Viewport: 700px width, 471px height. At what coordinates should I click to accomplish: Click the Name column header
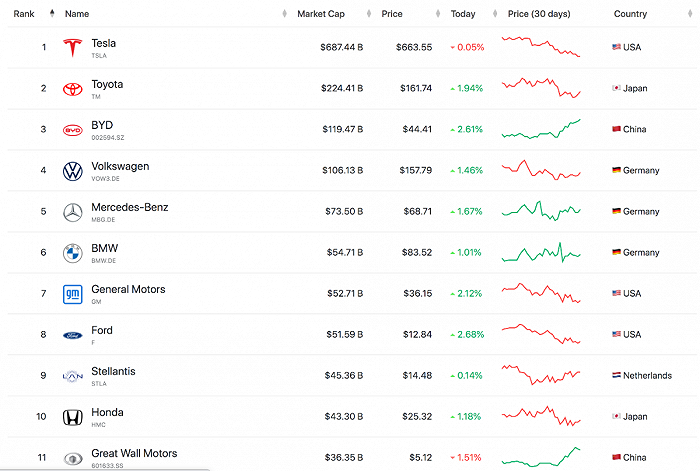pos(77,14)
